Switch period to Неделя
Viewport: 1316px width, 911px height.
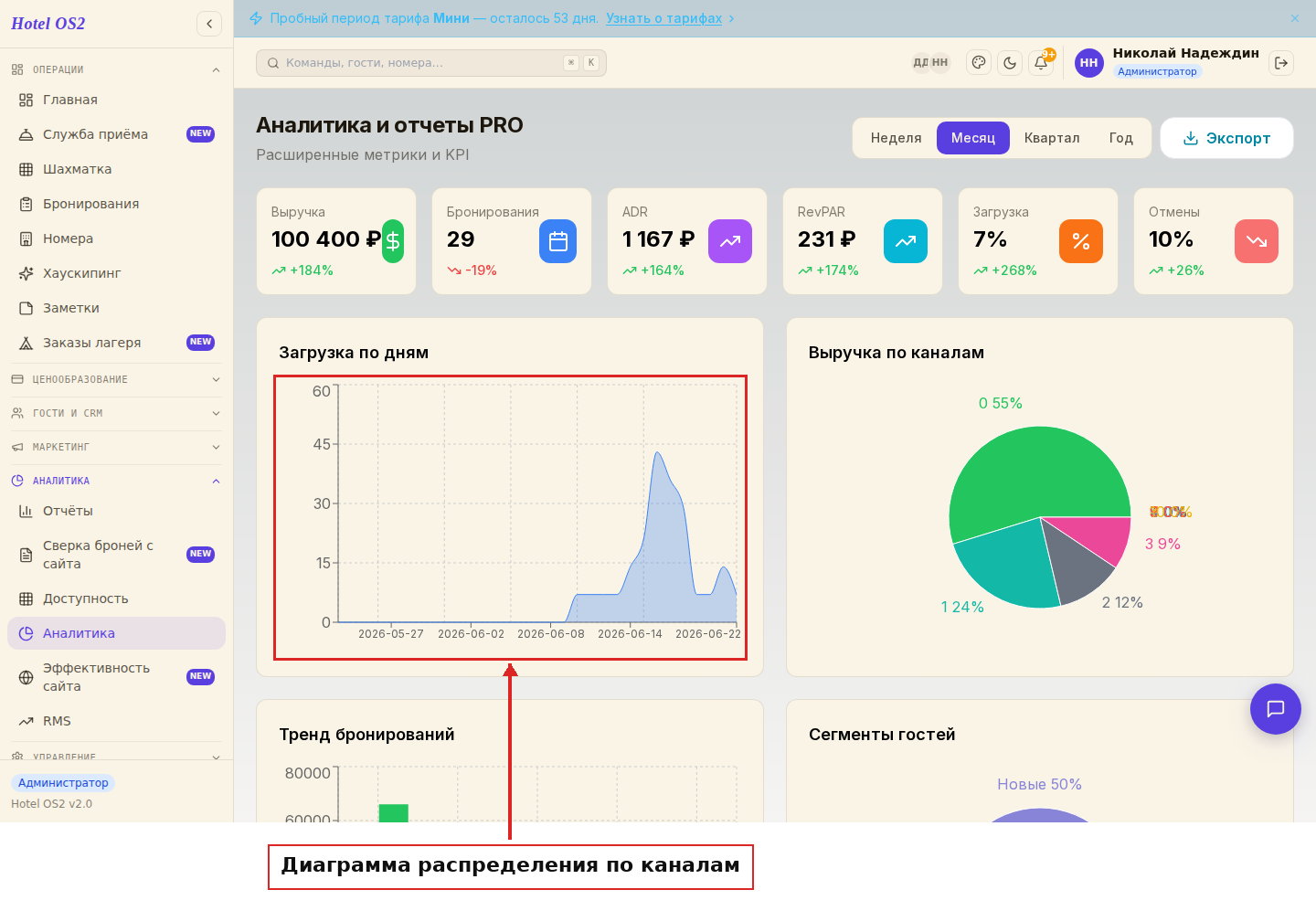[x=896, y=138]
